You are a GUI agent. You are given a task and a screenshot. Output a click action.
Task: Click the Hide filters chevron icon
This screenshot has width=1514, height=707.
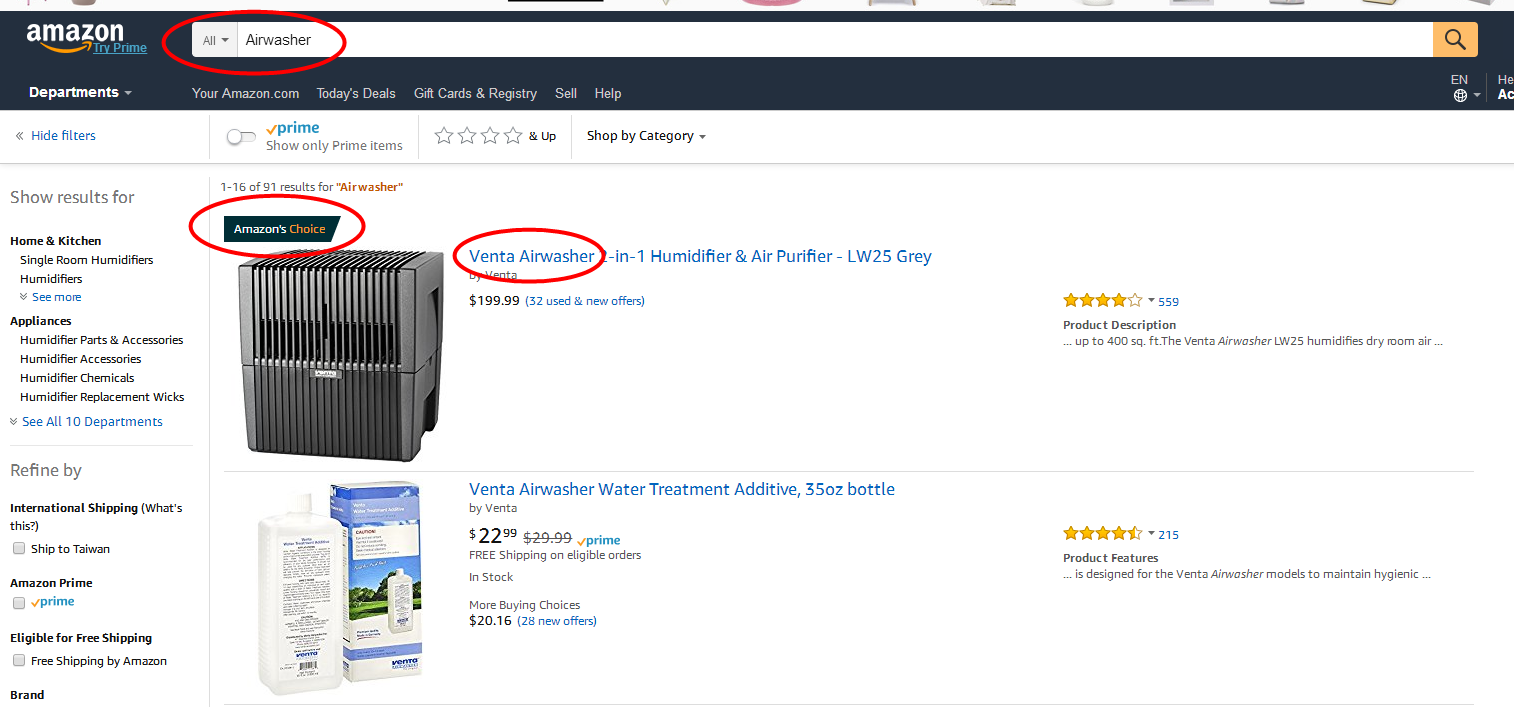[19, 136]
